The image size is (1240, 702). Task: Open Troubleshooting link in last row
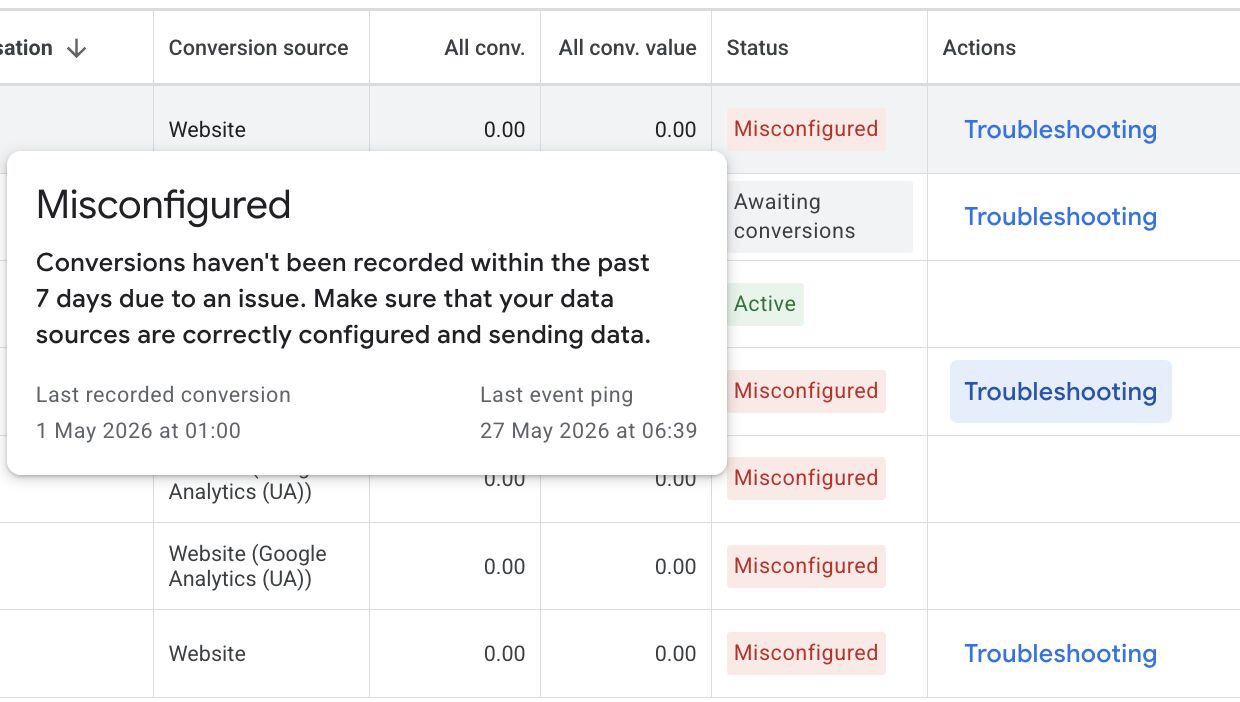tap(1060, 654)
